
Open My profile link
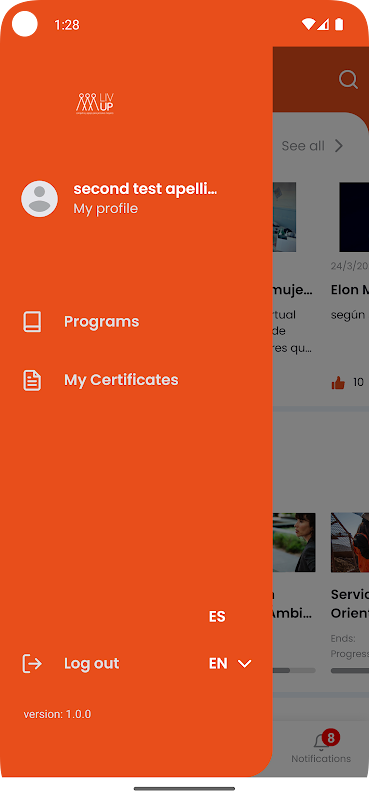click(x=106, y=209)
